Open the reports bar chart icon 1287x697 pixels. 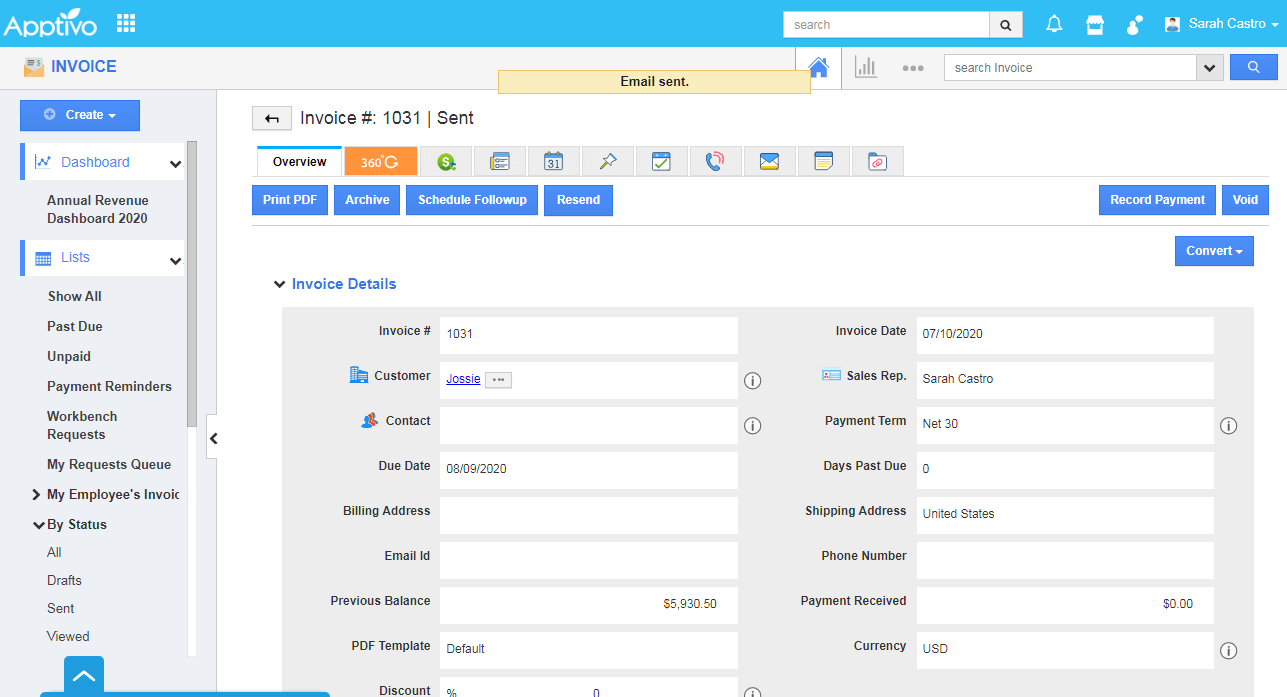865,67
